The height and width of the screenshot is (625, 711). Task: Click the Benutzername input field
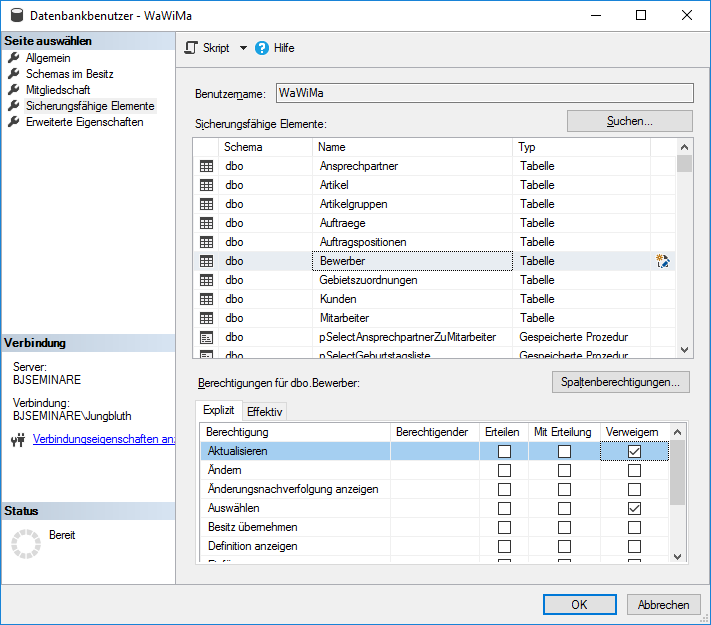point(483,93)
